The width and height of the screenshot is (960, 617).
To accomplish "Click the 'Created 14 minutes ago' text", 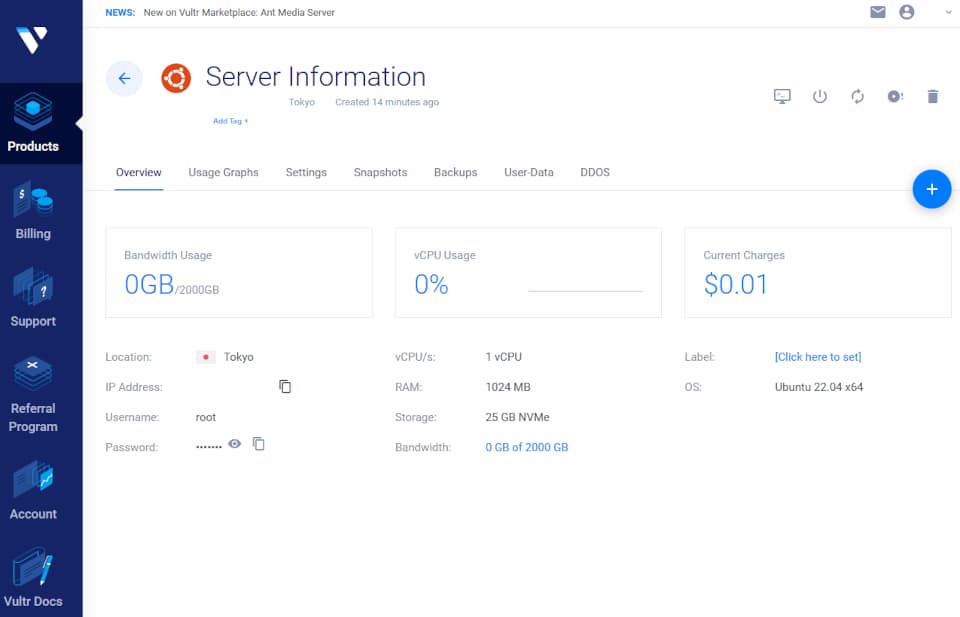I will click(x=387, y=102).
